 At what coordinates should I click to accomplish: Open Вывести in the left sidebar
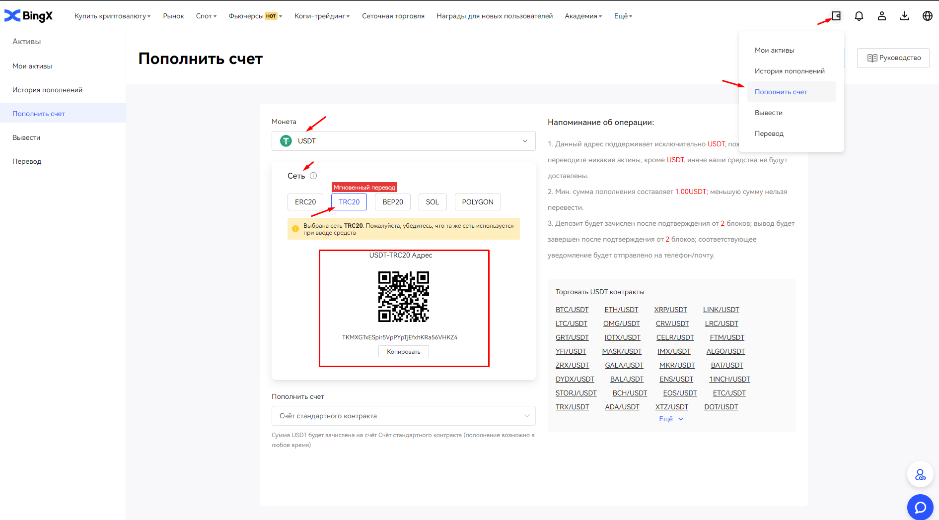pos(63,137)
